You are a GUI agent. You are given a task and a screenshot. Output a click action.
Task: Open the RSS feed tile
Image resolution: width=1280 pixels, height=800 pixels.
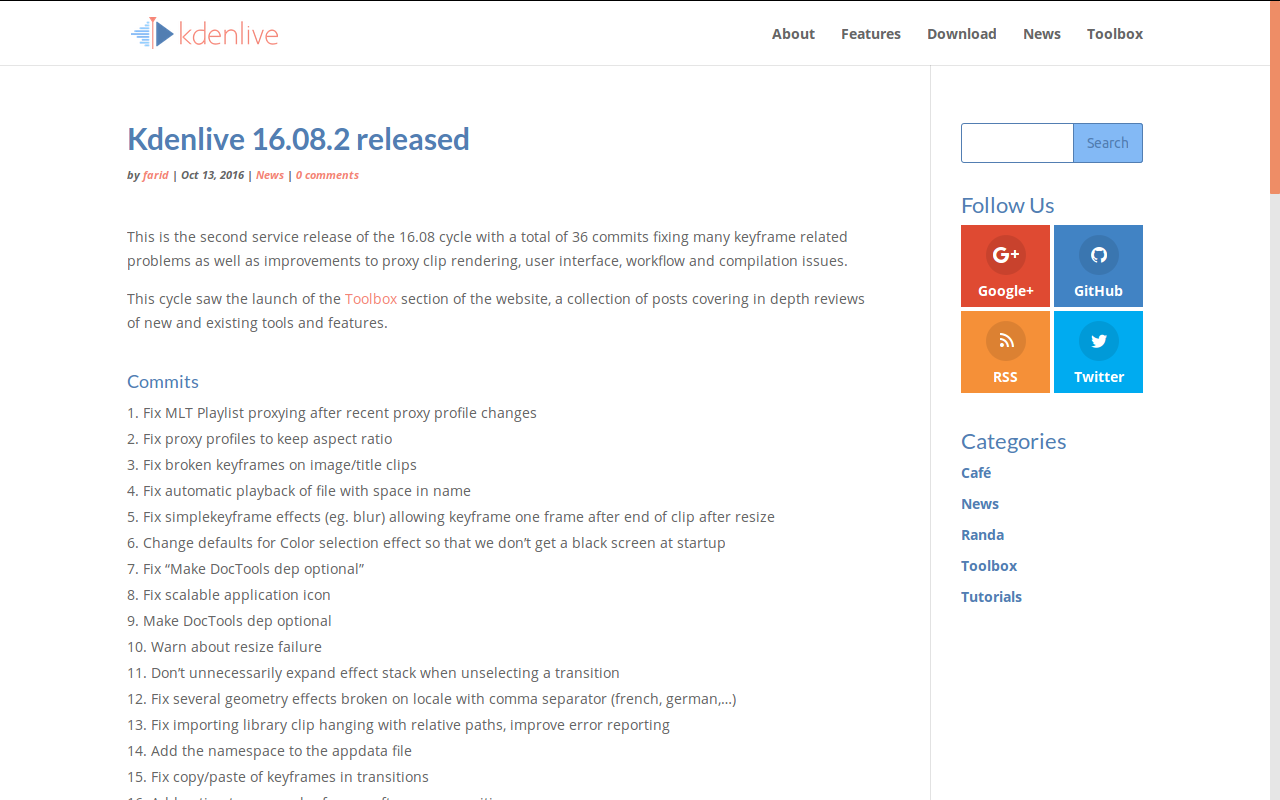(x=1005, y=352)
